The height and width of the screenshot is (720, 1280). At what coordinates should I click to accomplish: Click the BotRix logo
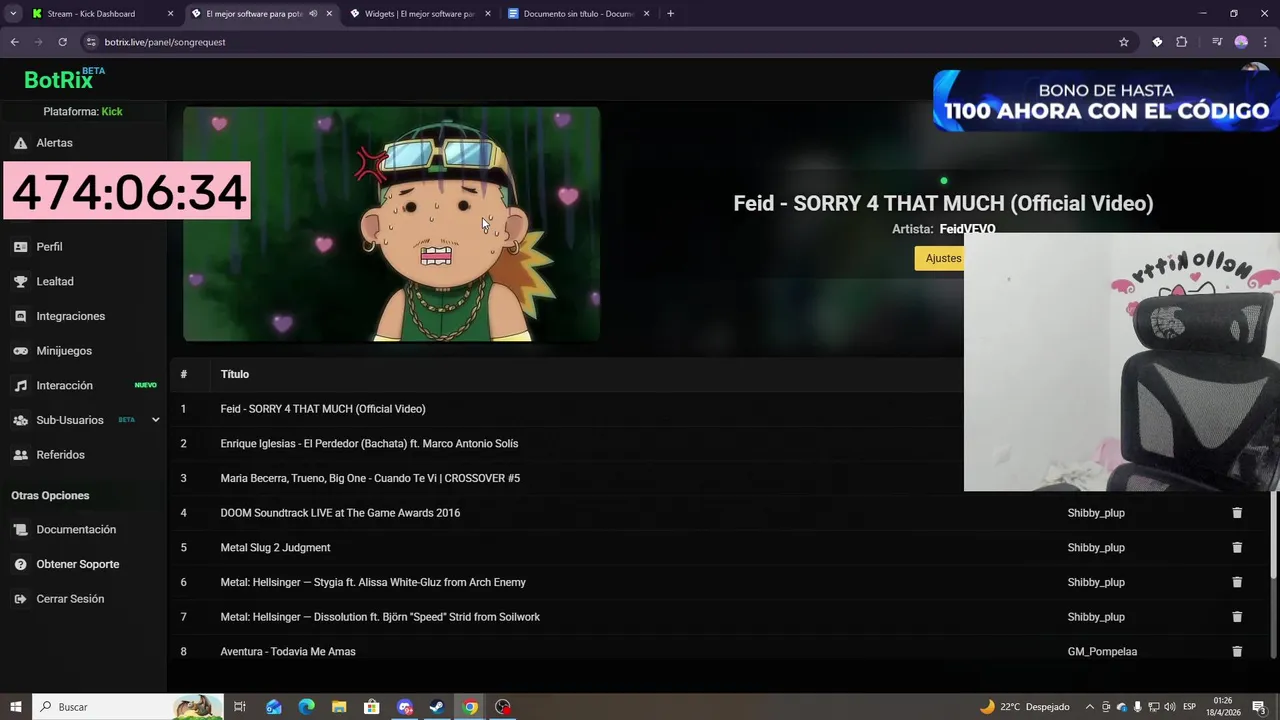pyautogui.click(x=64, y=79)
